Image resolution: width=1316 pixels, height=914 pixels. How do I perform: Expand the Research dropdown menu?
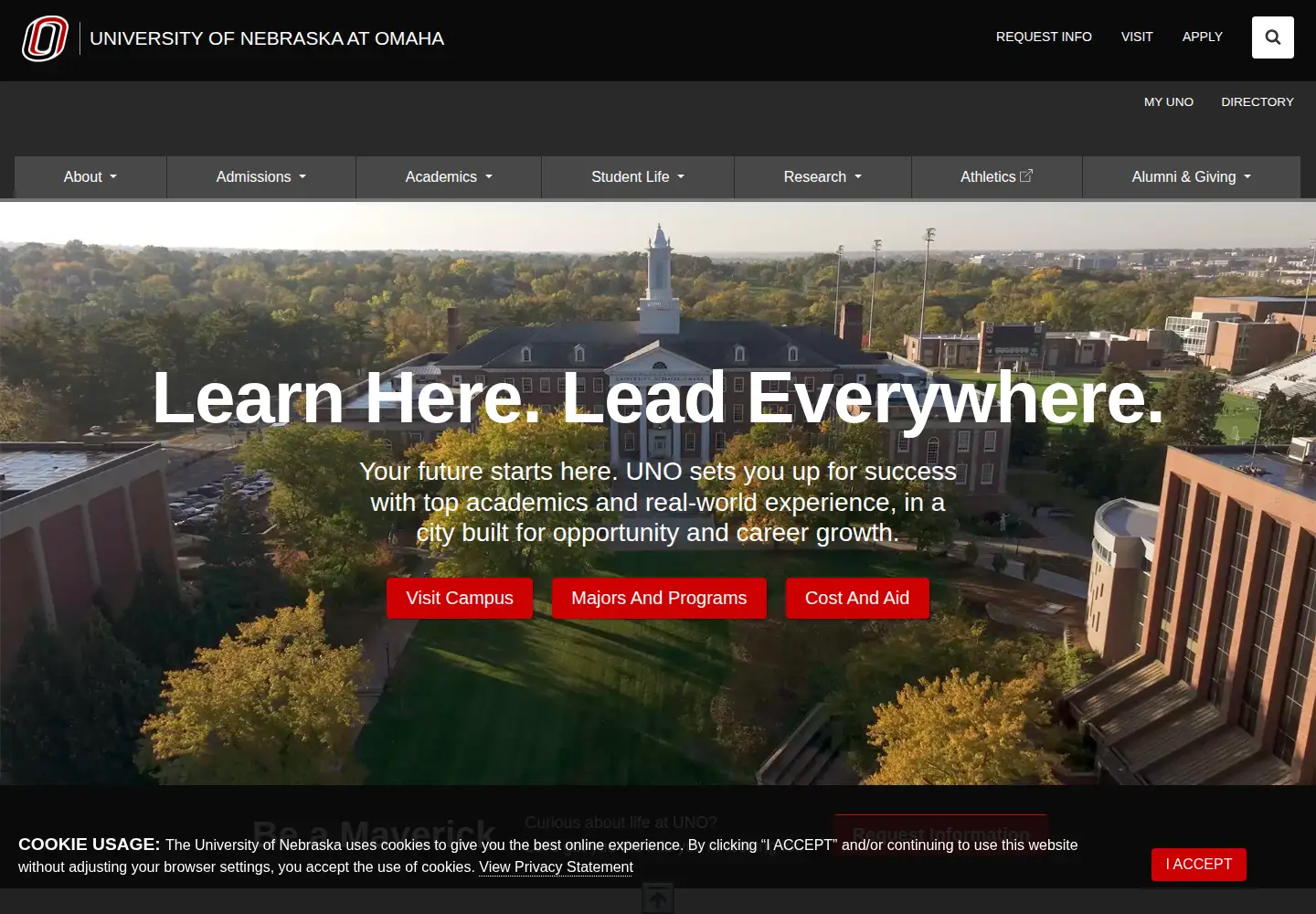822,176
